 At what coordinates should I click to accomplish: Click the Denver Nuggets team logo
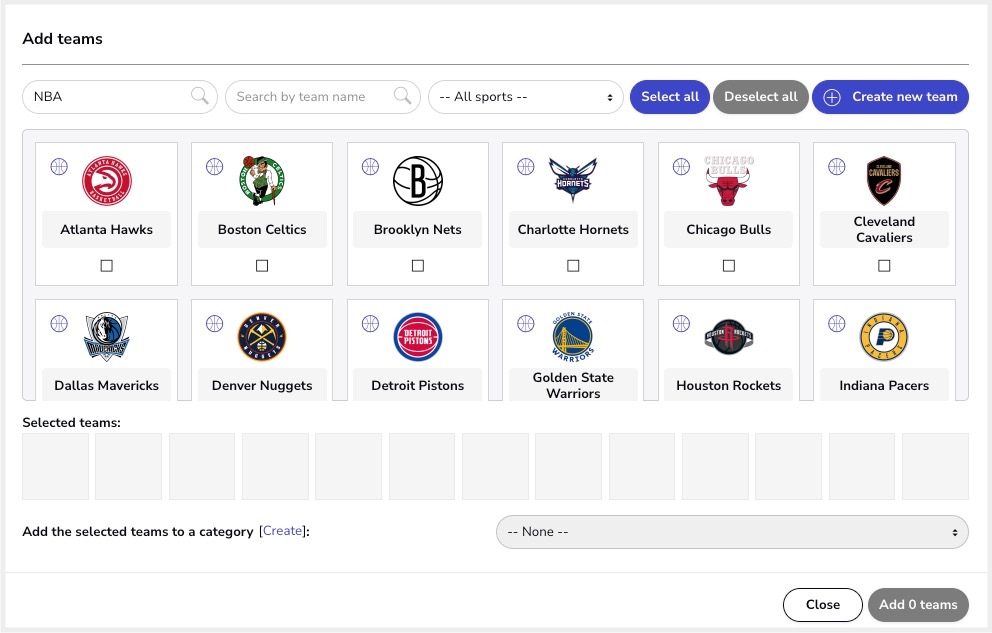click(262, 337)
